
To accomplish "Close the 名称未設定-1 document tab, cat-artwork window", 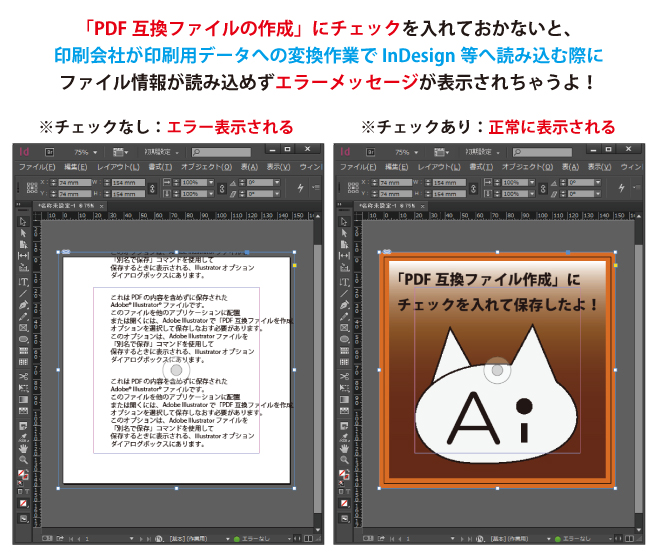I will [x=422, y=206].
